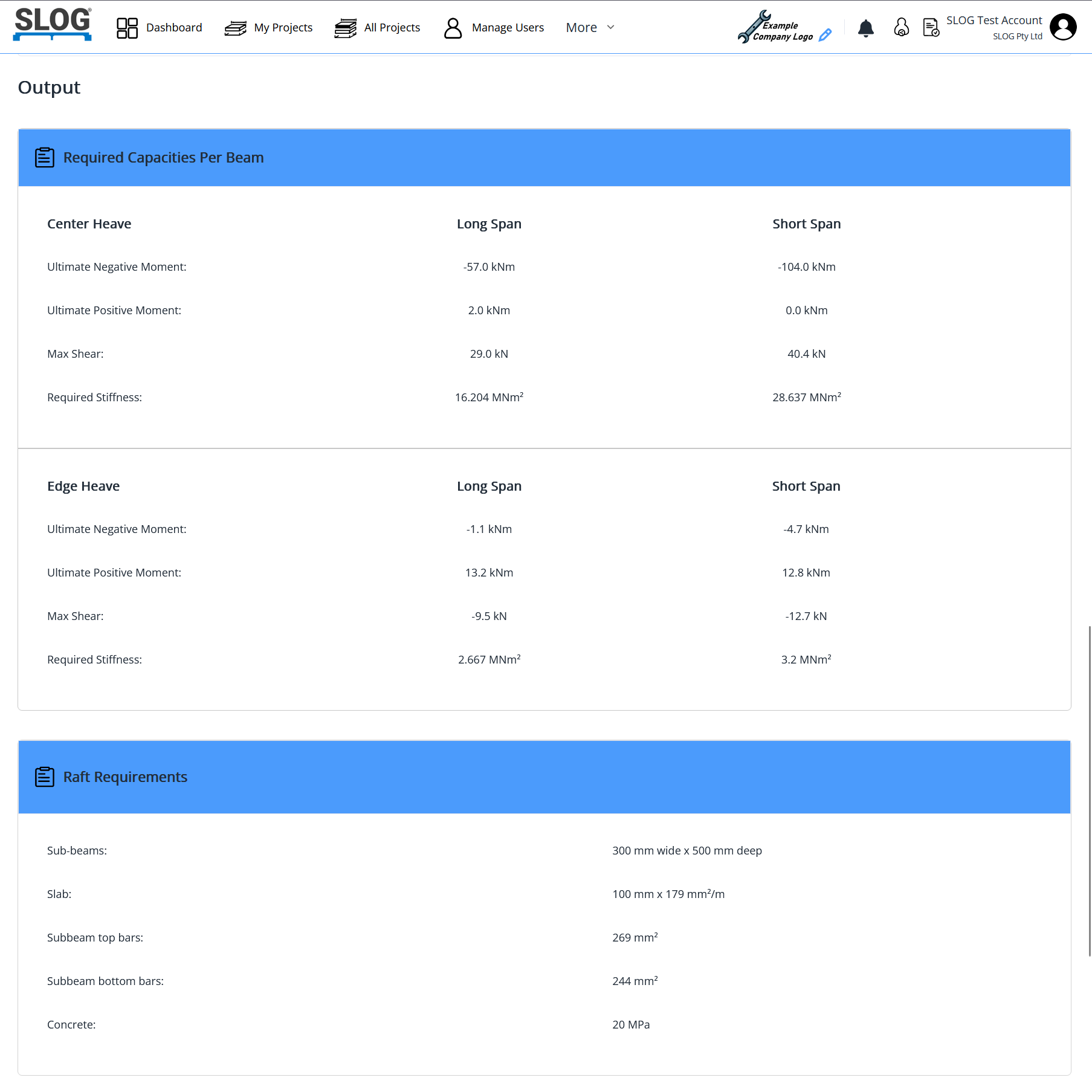
Task: Click the Example Company Logo image
Action: [775, 27]
